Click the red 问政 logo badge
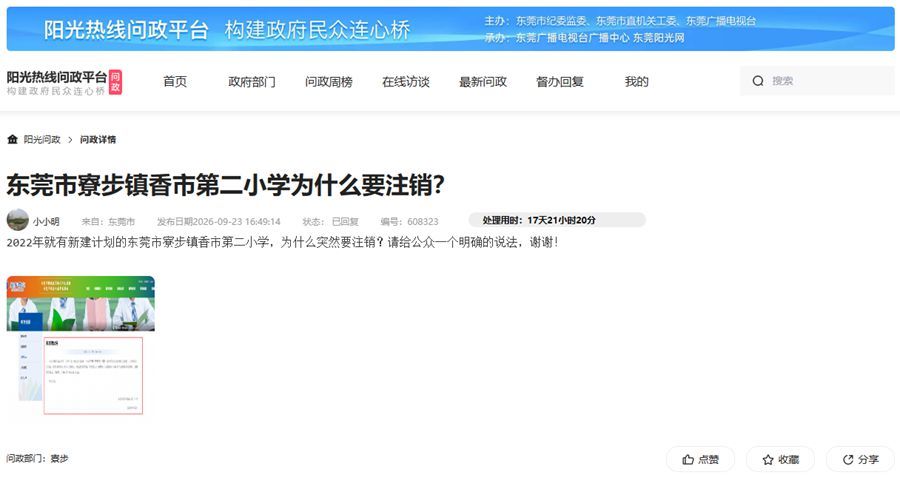 [115, 82]
